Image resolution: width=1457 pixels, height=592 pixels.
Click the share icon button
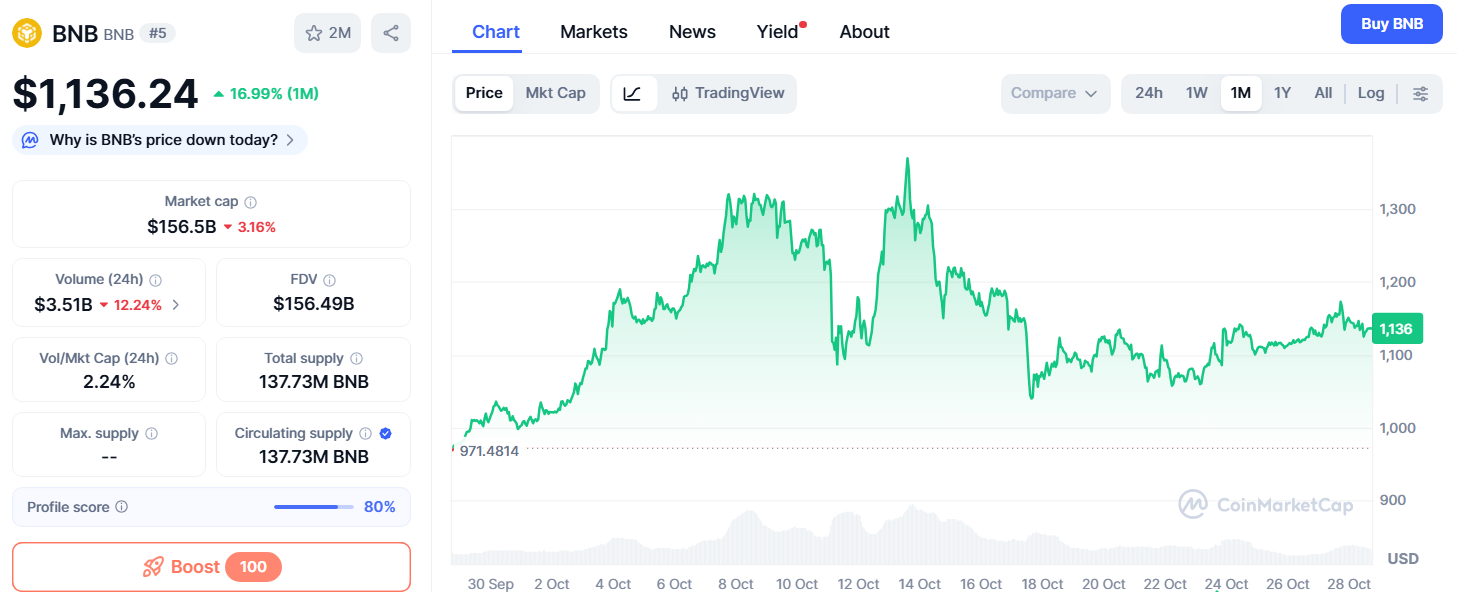[x=390, y=33]
